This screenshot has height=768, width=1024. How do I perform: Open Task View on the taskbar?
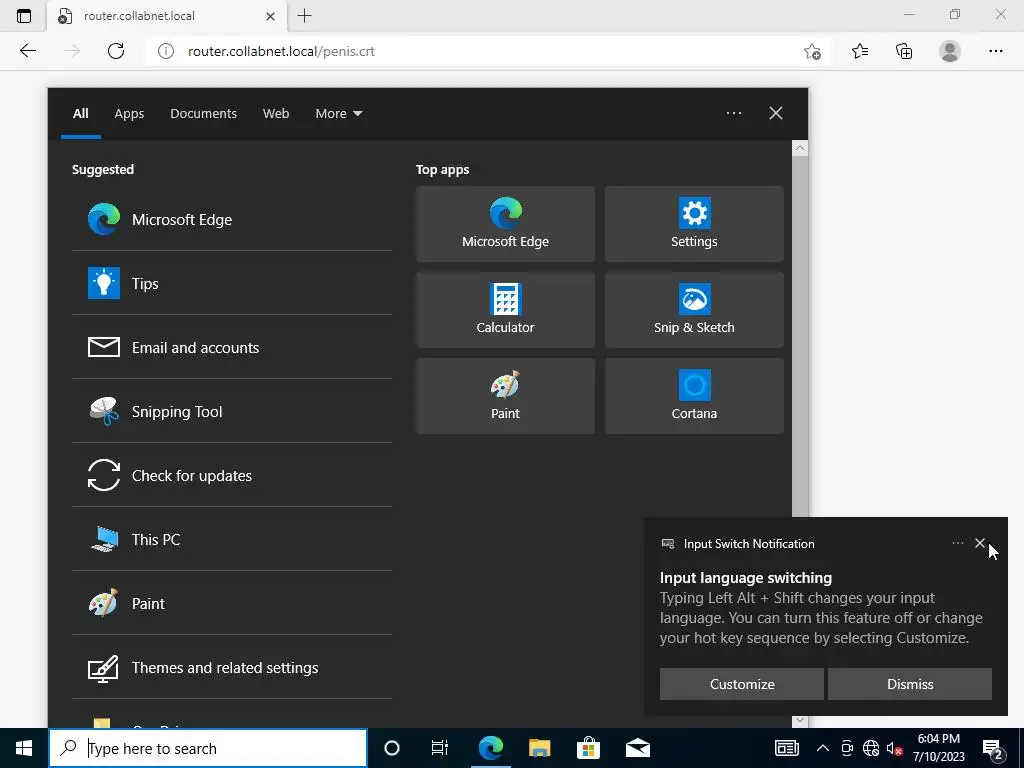click(x=440, y=748)
